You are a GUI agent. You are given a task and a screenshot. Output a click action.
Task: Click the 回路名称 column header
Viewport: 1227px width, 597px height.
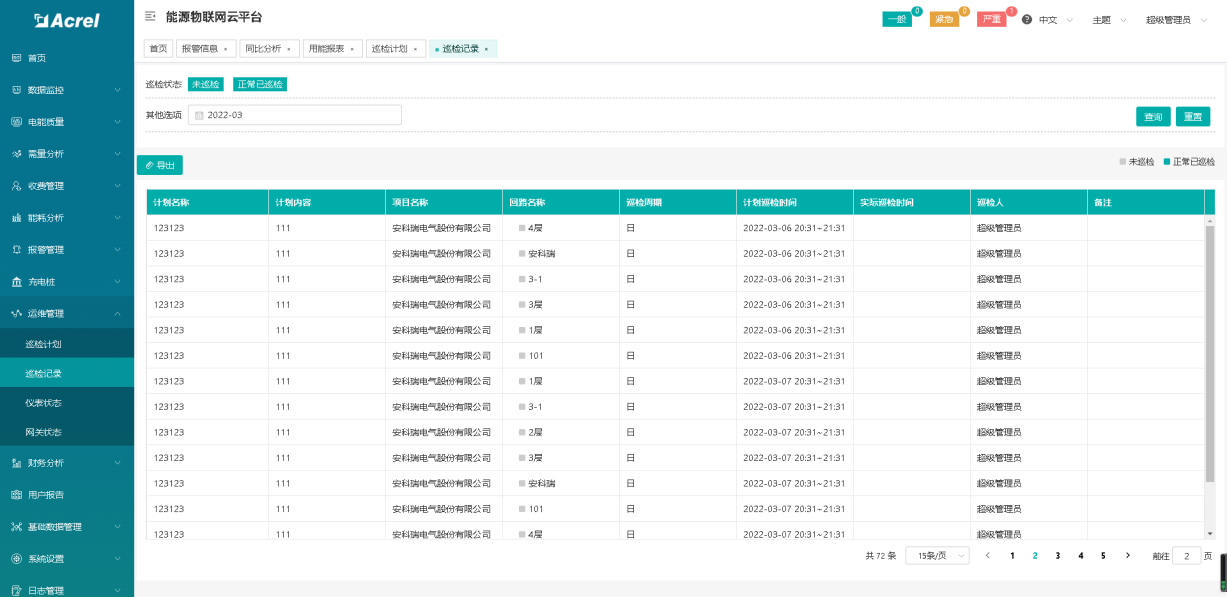[x=561, y=202]
